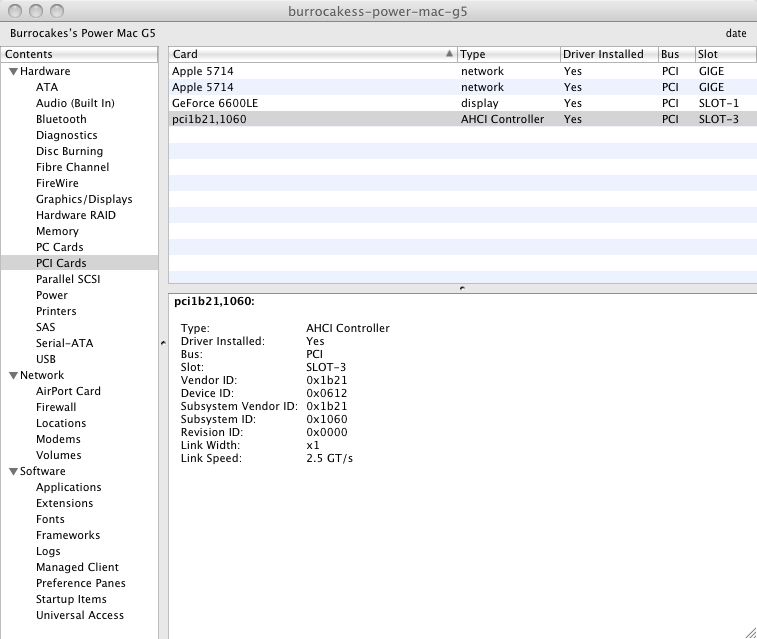Open the Memory hardware category
Screen dimensions: 757x639
(x=57, y=231)
